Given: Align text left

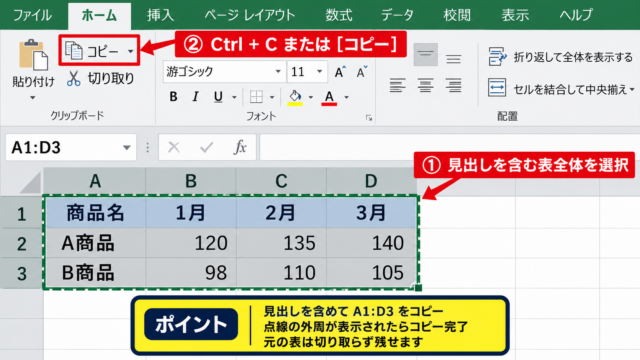Looking at the screenshot, I should coord(397,85).
